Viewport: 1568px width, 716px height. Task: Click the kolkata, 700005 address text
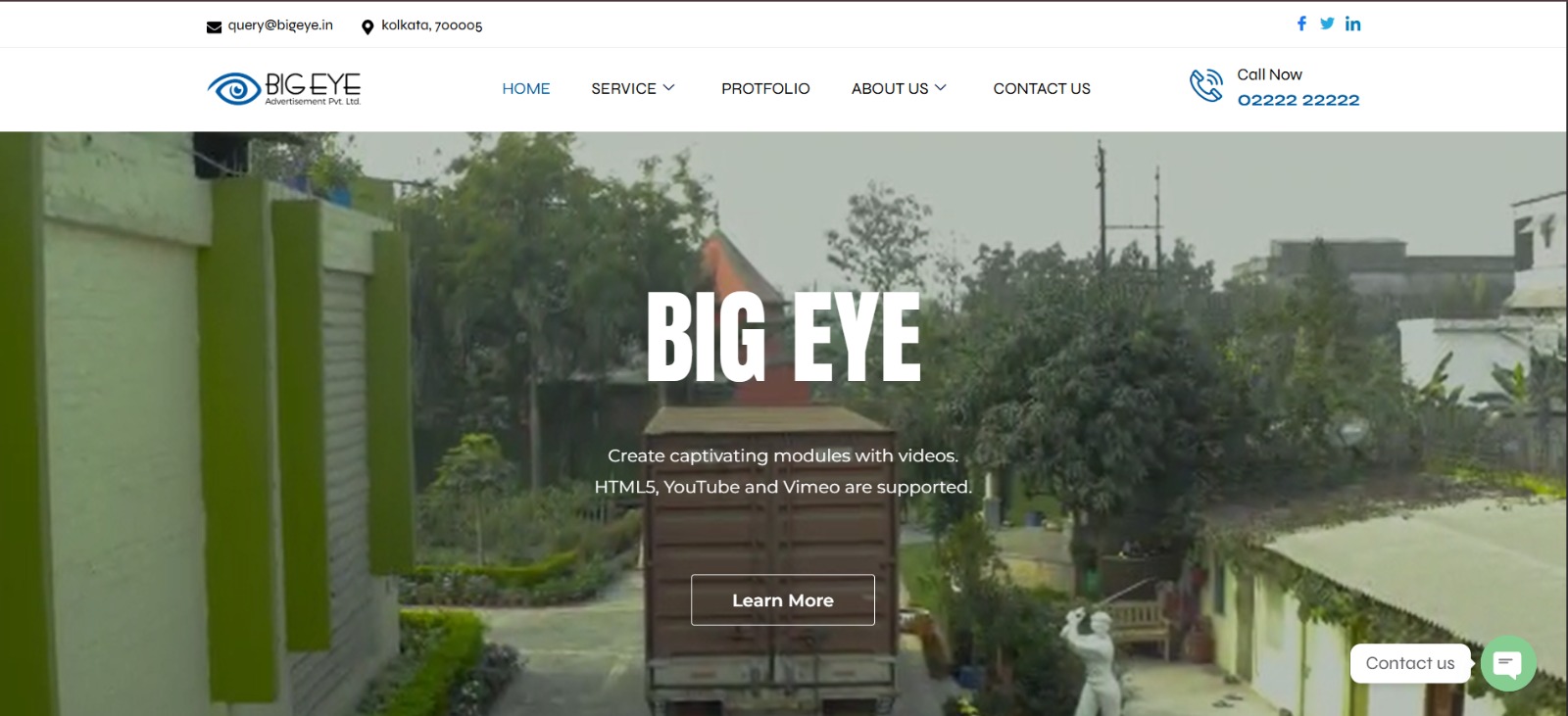coord(431,25)
